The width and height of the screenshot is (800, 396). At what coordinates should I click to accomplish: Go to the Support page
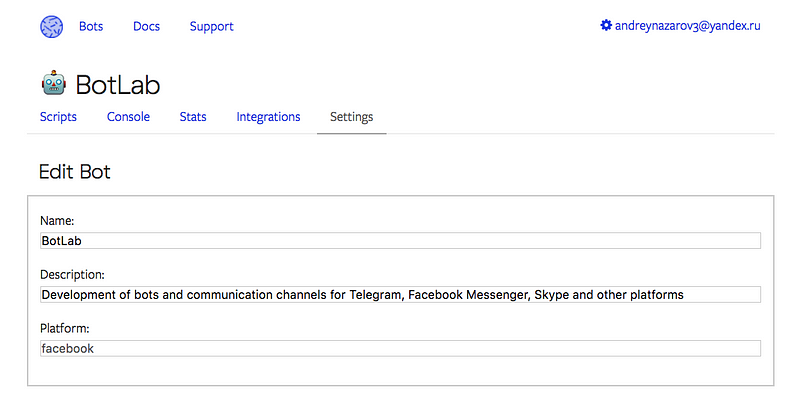[212, 27]
